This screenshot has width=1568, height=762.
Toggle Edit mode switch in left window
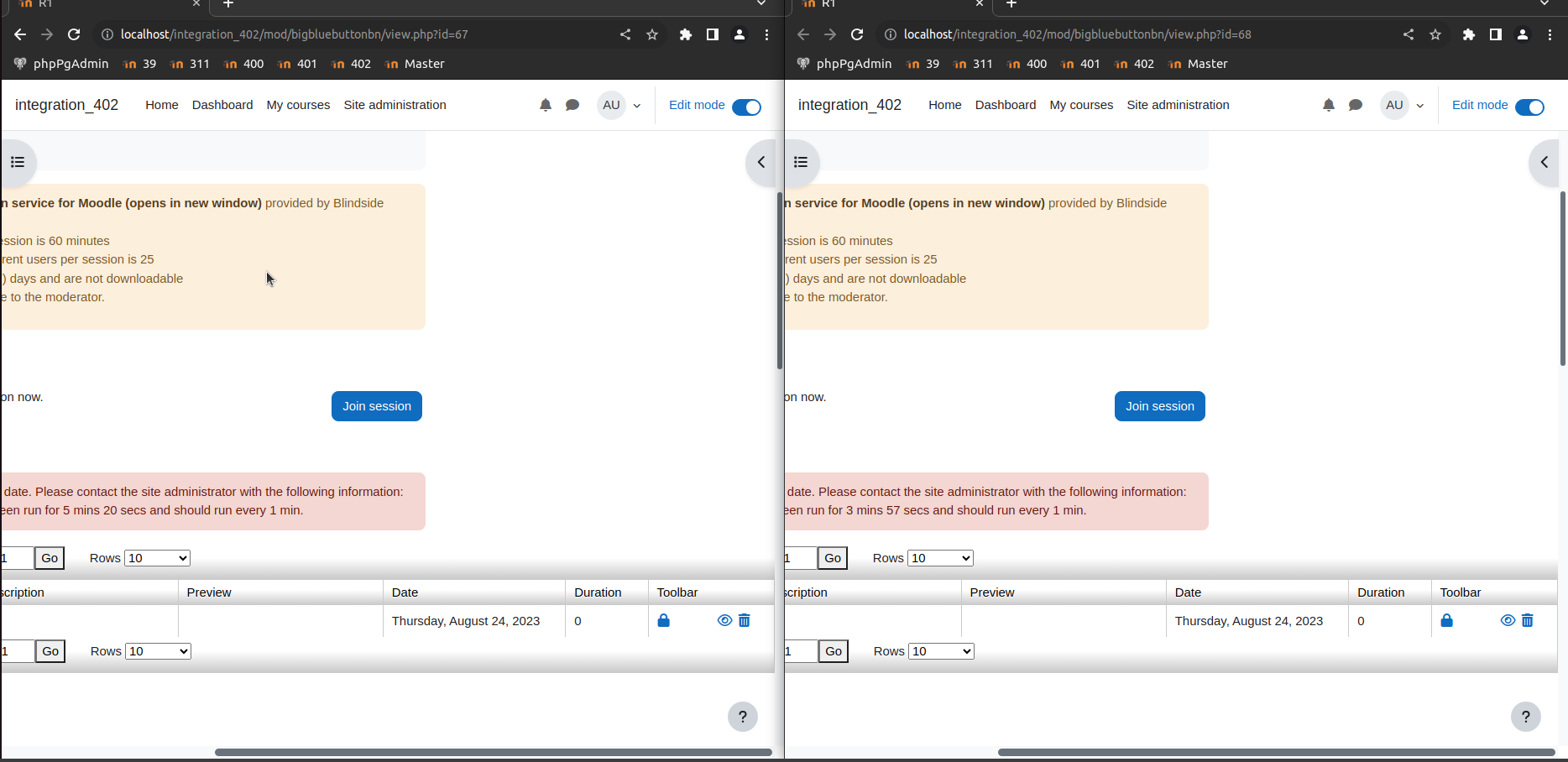click(746, 107)
